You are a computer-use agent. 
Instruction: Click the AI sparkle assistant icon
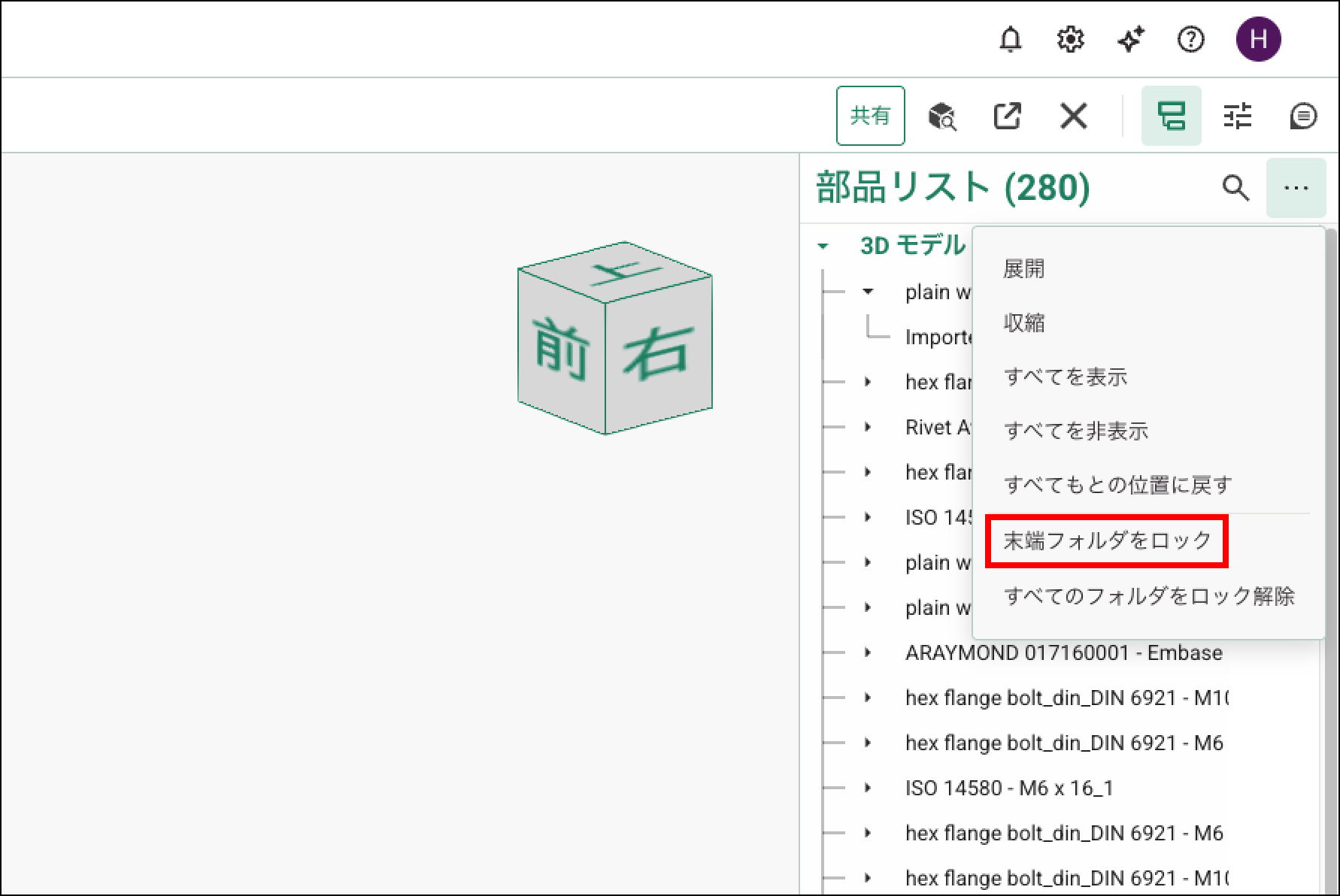point(1130,39)
